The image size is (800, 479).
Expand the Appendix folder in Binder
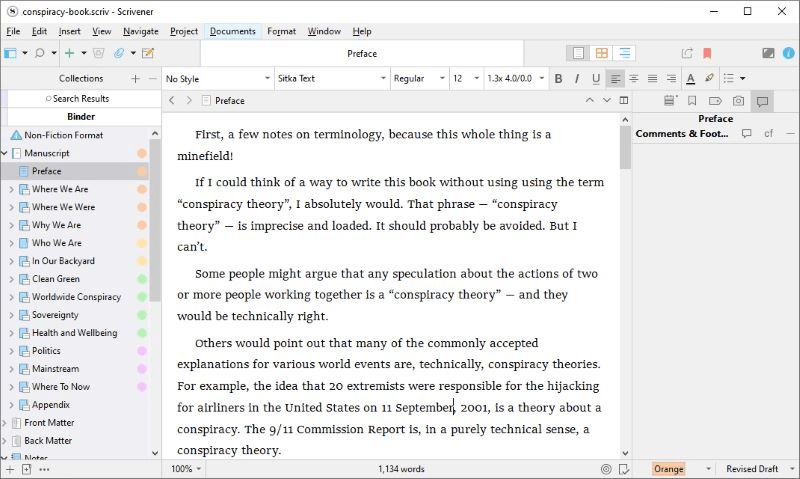point(11,405)
